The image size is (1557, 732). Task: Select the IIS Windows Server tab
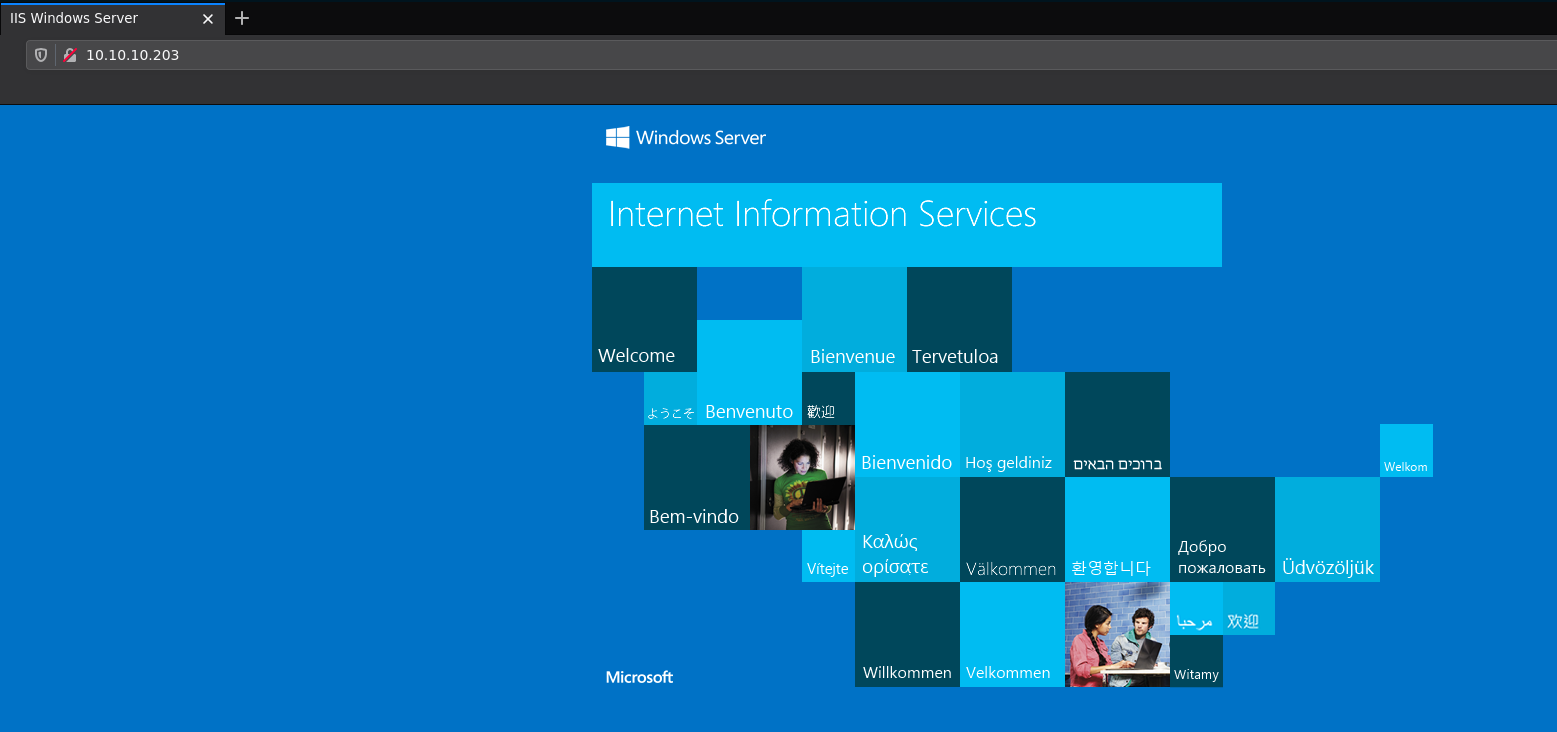click(112, 18)
